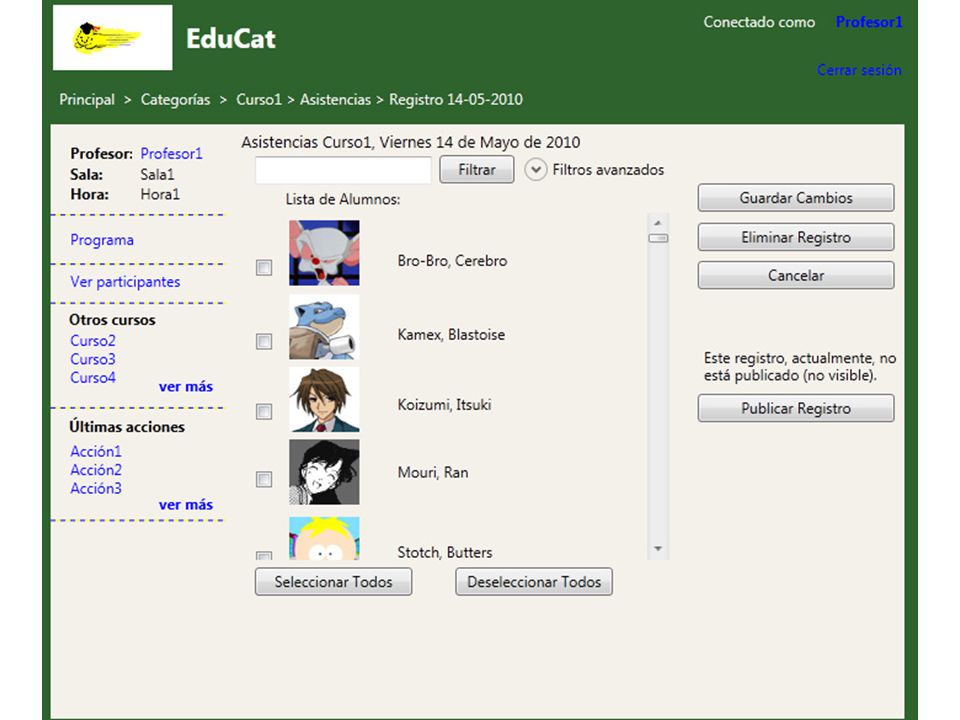The width and height of the screenshot is (960, 720).
Task: Focus the student filter text field
Action: [343, 170]
